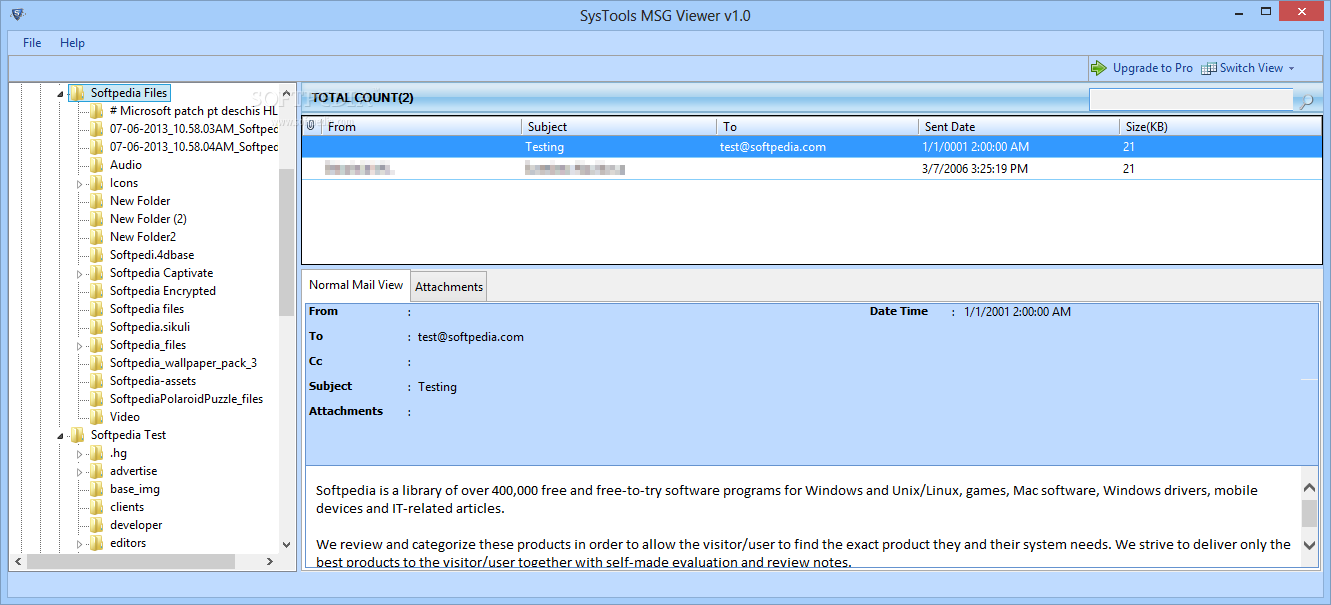1331x605 pixels.
Task: Sort by Subject column header
Action: [x=619, y=126]
